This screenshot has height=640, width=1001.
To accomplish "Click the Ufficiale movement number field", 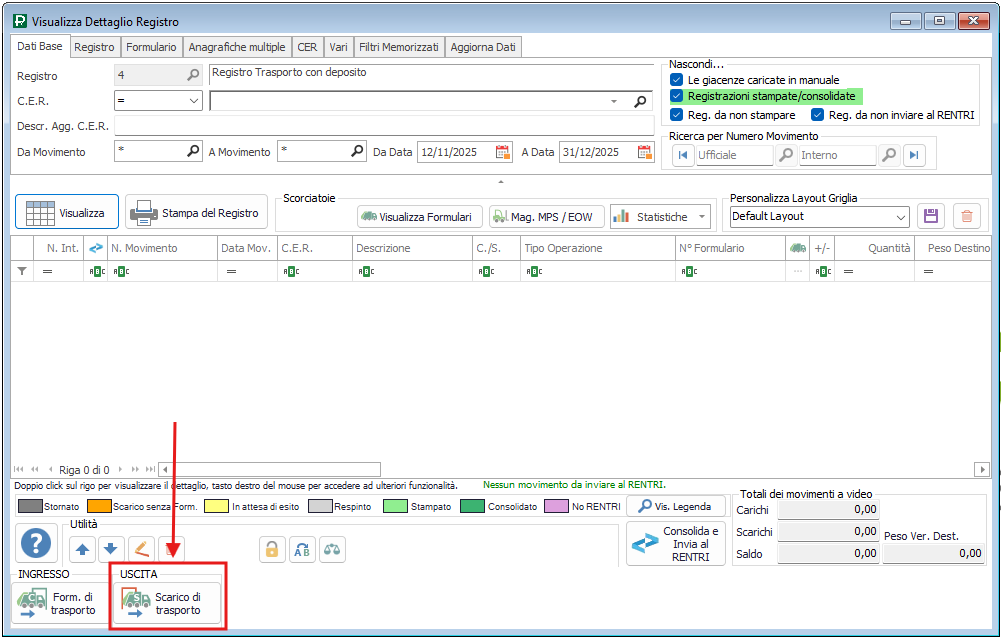I will click(733, 155).
